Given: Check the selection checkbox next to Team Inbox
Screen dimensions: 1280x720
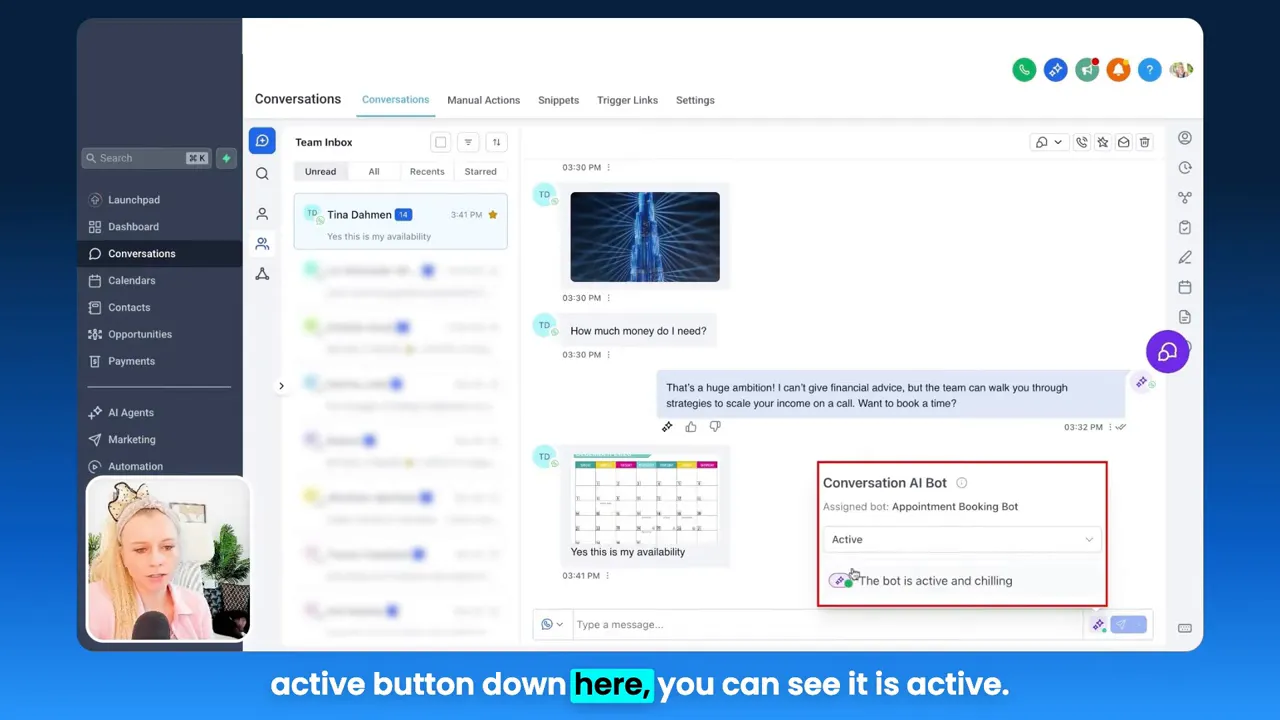Looking at the screenshot, I should (x=440, y=142).
